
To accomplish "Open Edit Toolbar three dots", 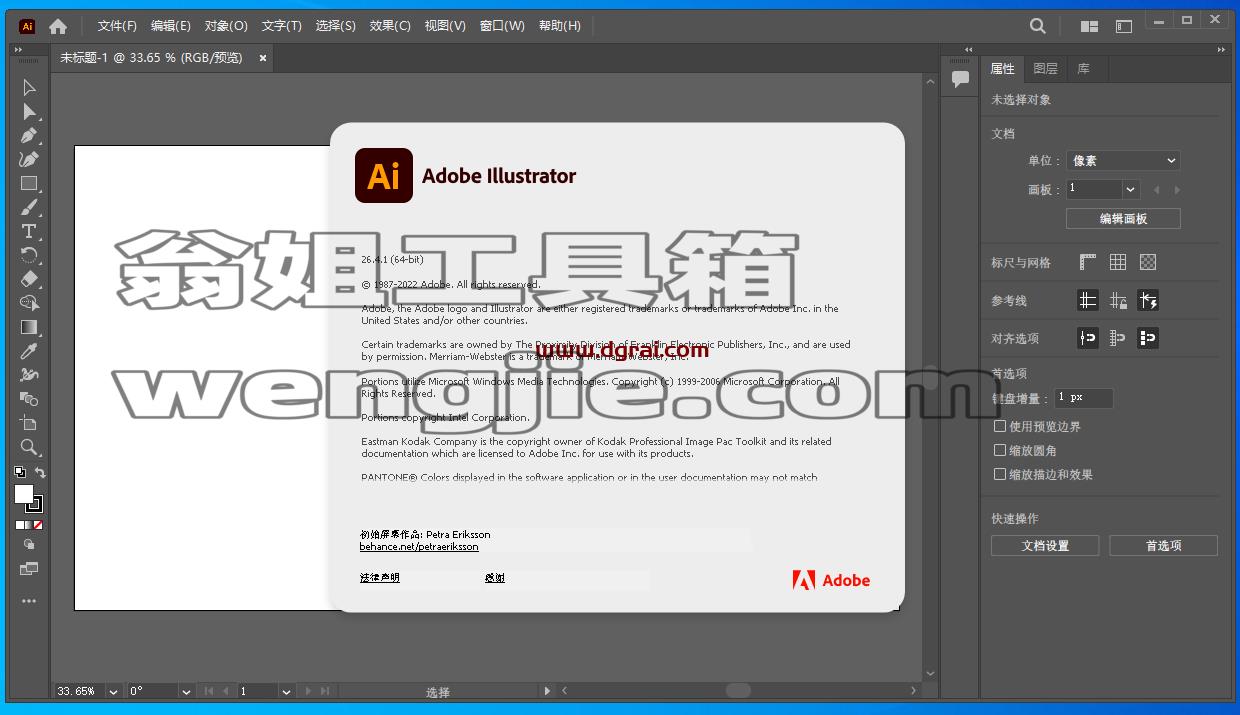I will pos(29,601).
